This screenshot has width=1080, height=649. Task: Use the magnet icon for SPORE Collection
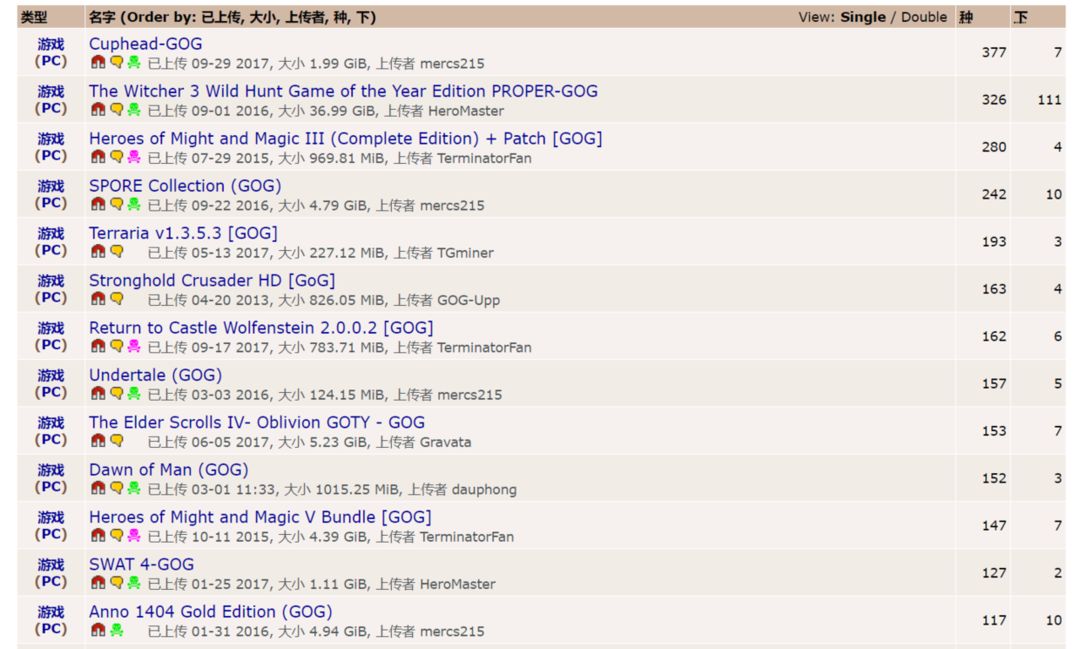98,204
